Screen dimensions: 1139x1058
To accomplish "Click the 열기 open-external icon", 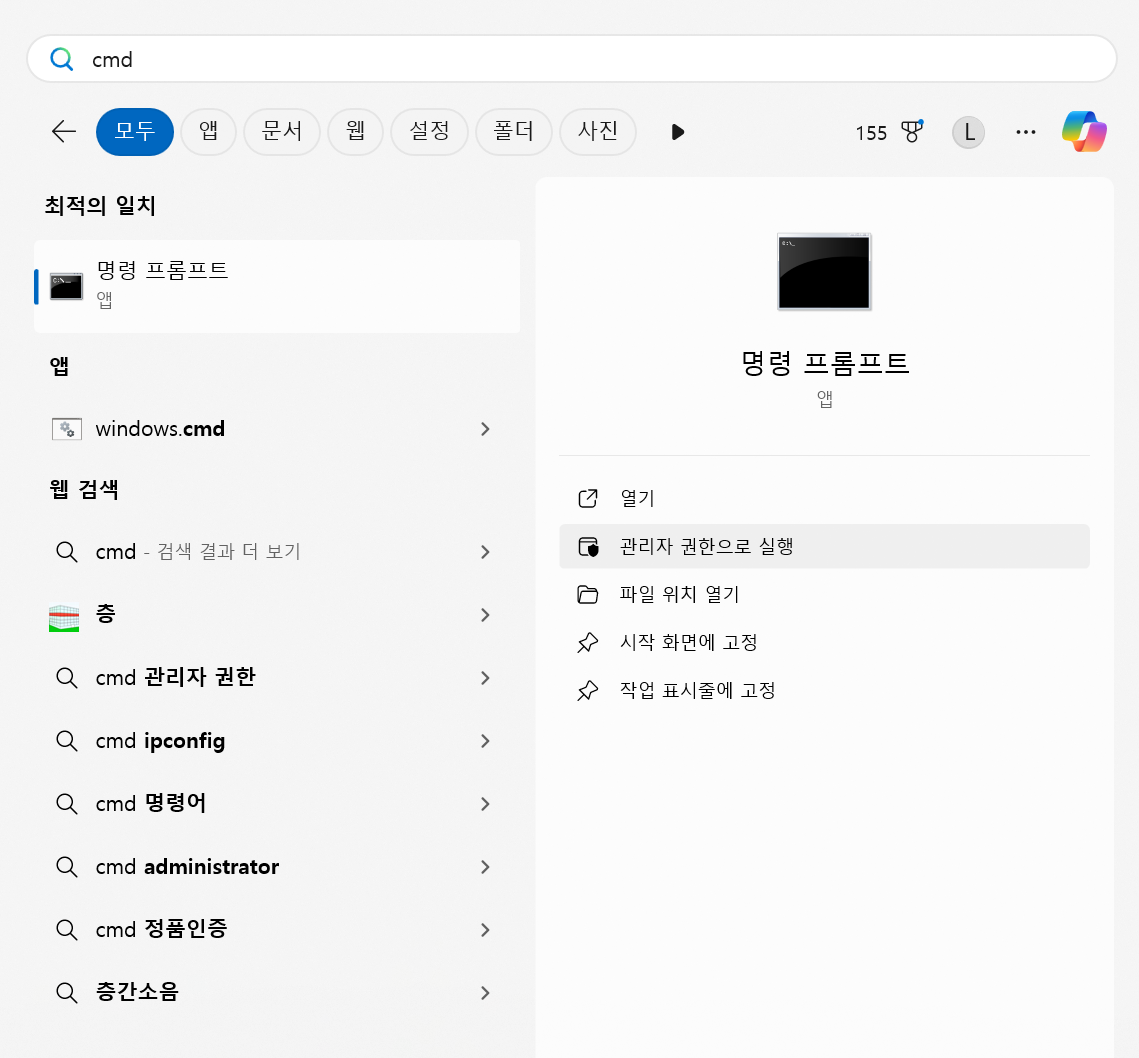I will click(x=588, y=498).
